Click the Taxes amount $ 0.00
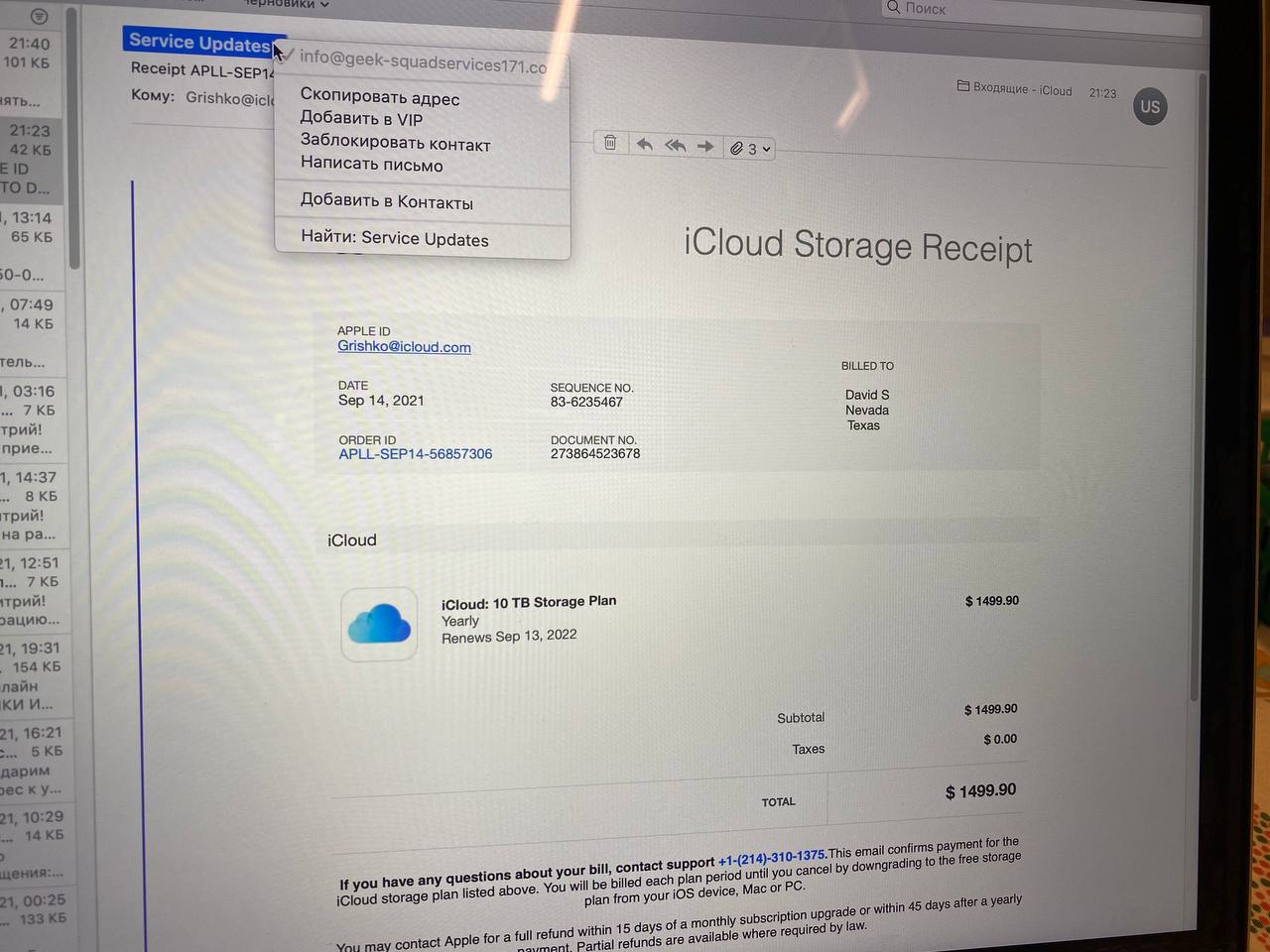 click(1000, 739)
